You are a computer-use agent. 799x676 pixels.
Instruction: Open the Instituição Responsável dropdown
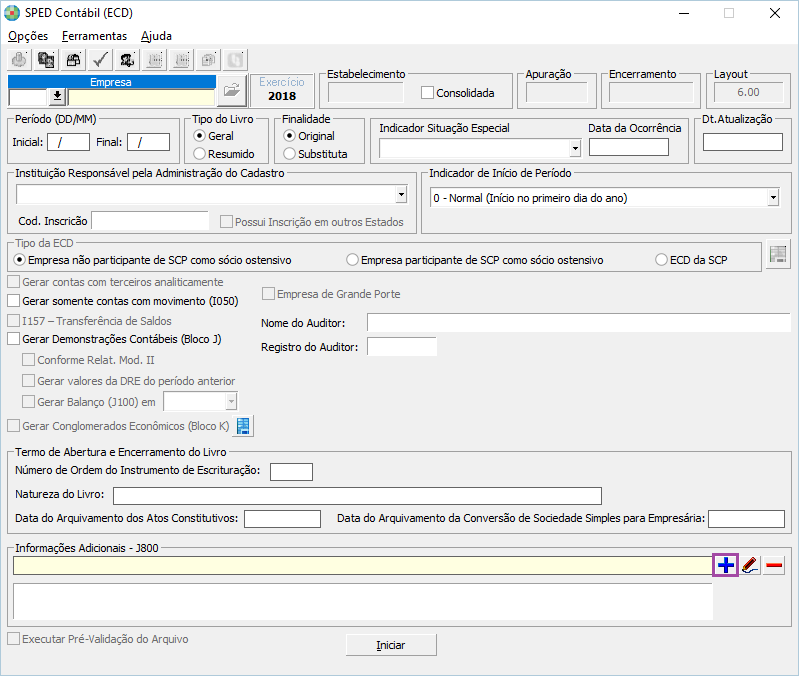(x=402, y=195)
